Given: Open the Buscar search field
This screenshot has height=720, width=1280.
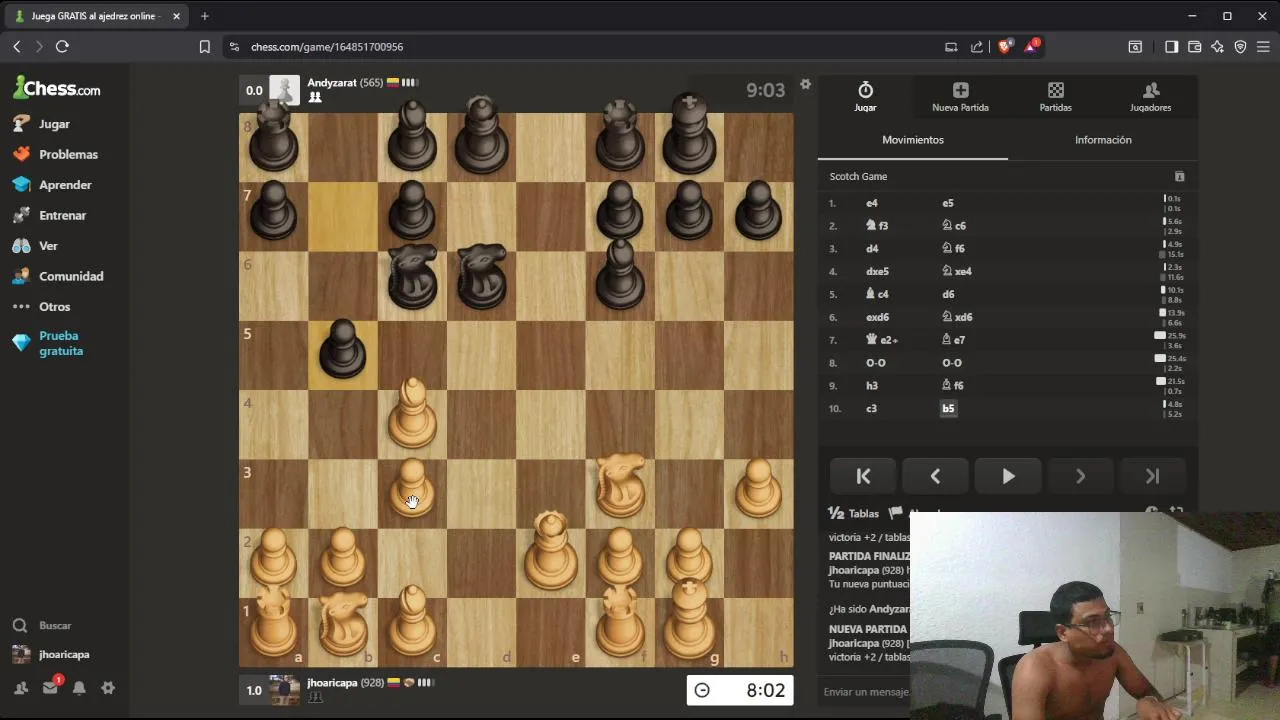Looking at the screenshot, I should 55,625.
